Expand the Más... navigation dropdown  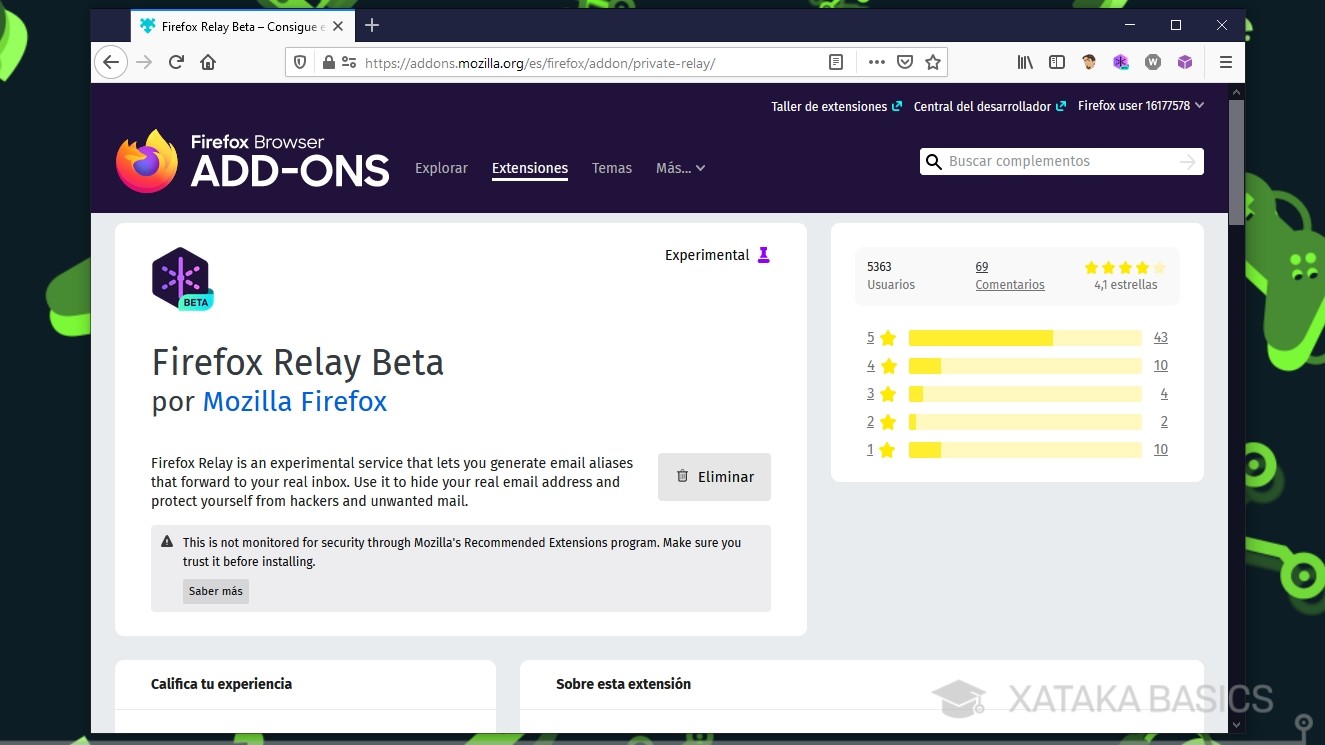coord(680,168)
